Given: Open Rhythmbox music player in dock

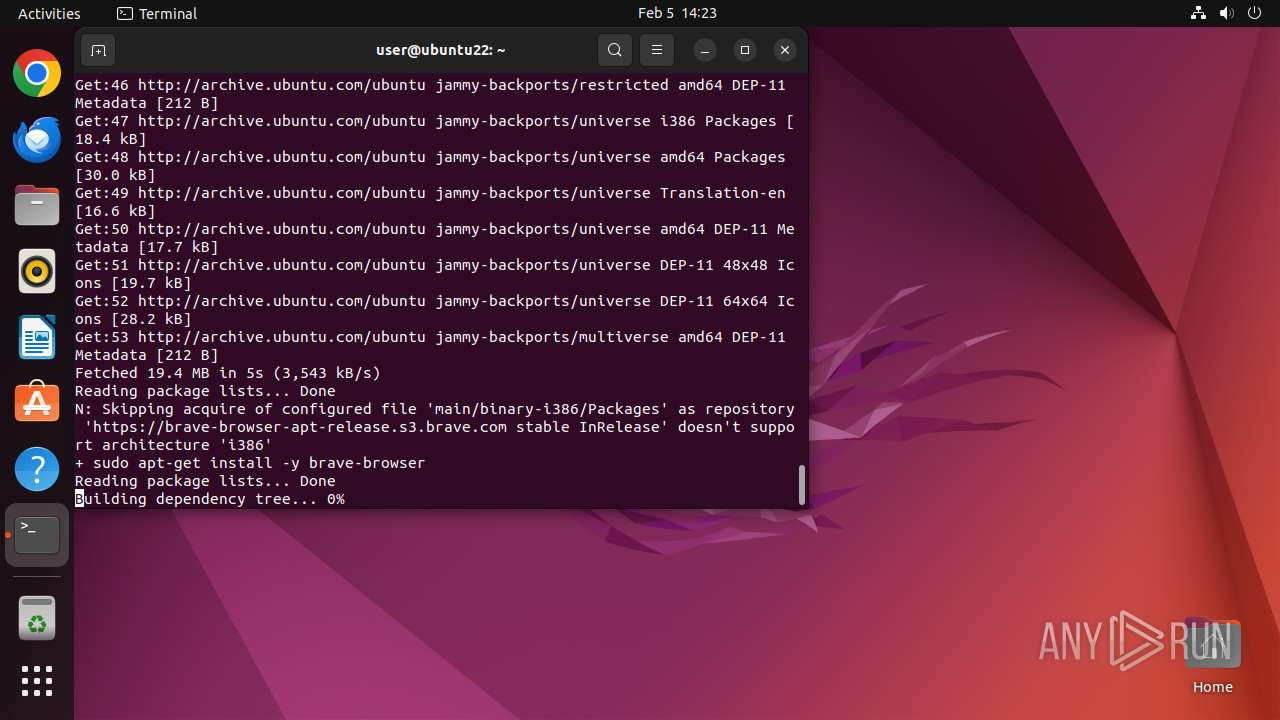Looking at the screenshot, I should pos(37,271).
